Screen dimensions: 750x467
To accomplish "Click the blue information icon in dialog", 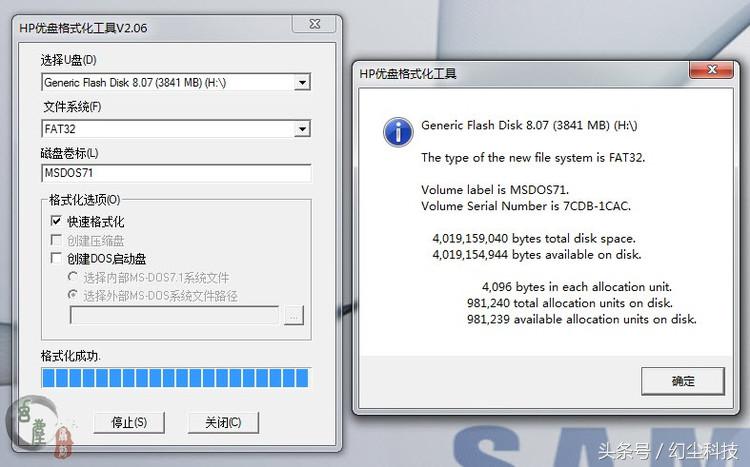I will point(398,132).
